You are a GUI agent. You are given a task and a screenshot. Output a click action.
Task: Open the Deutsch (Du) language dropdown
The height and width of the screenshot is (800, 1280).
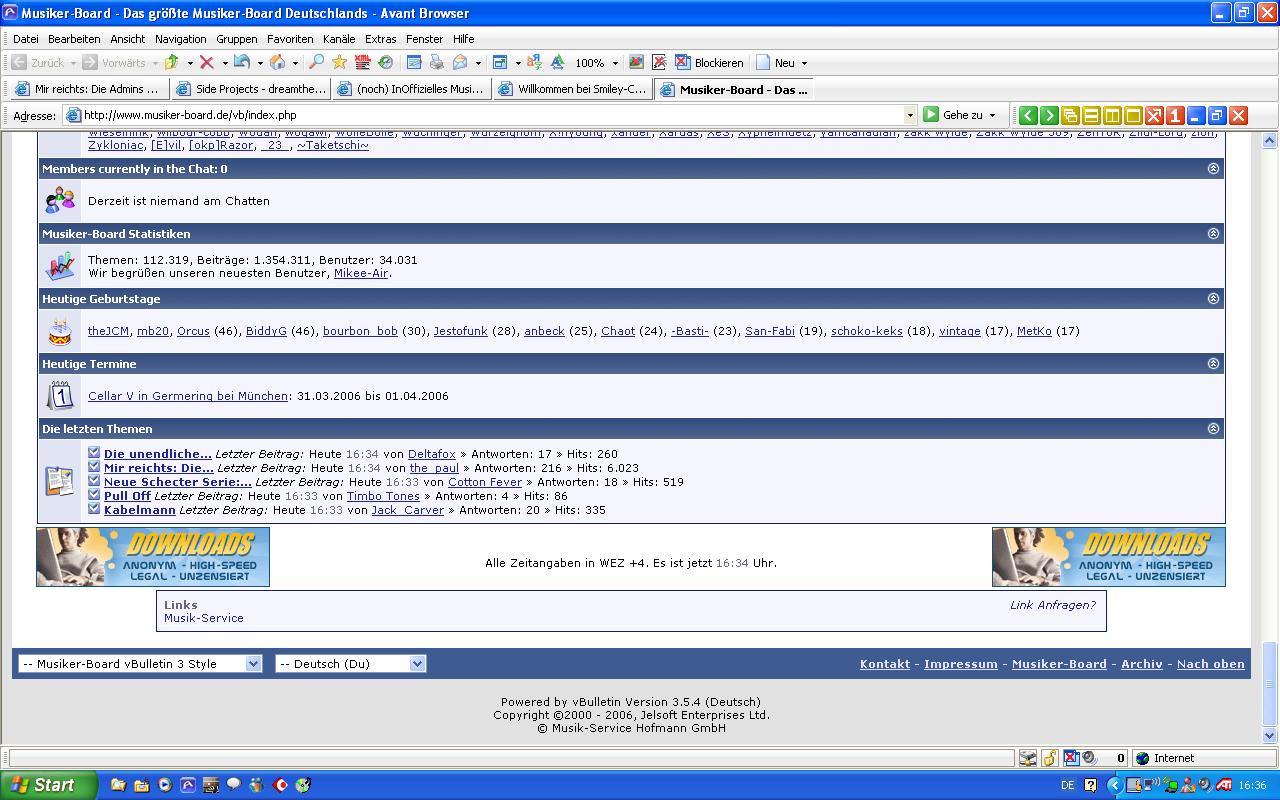(351, 663)
